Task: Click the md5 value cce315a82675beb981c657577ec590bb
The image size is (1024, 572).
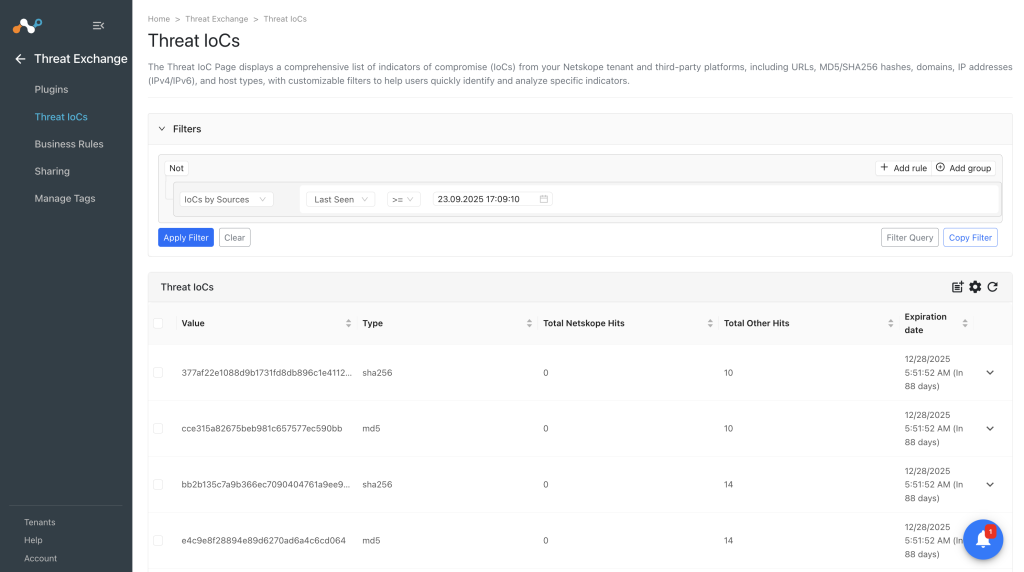Action: [x=262, y=428]
